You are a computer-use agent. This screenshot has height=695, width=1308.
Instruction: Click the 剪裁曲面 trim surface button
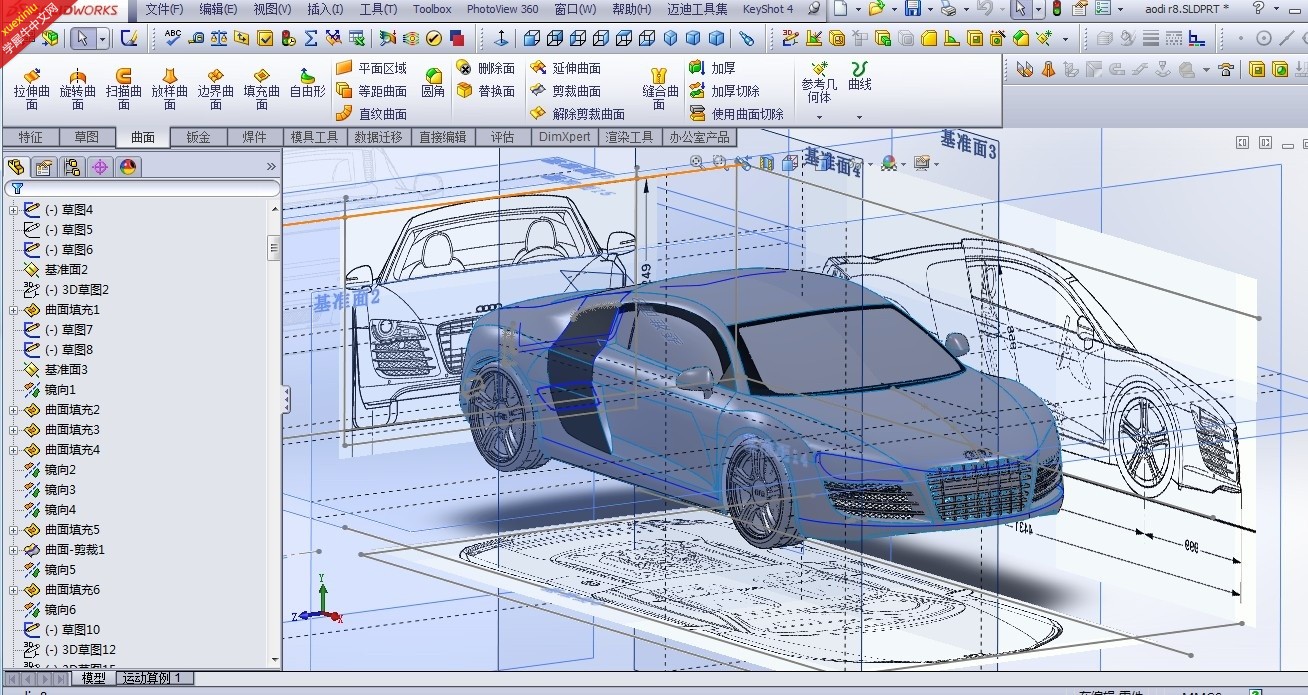pos(566,91)
